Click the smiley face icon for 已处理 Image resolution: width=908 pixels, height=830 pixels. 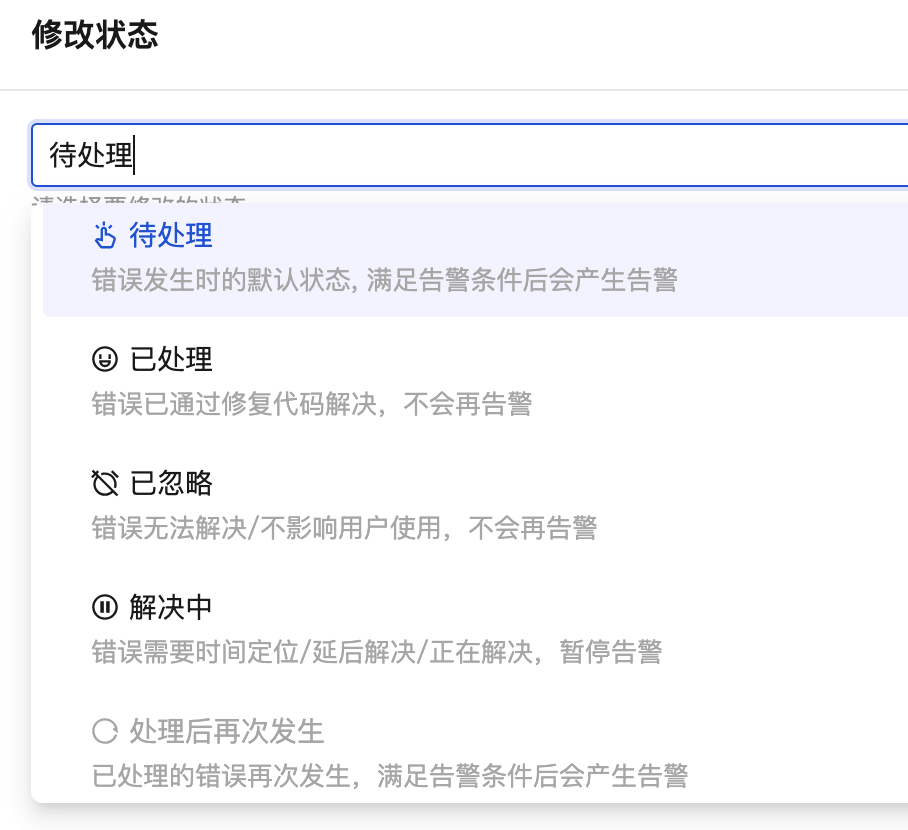click(105, 359)
